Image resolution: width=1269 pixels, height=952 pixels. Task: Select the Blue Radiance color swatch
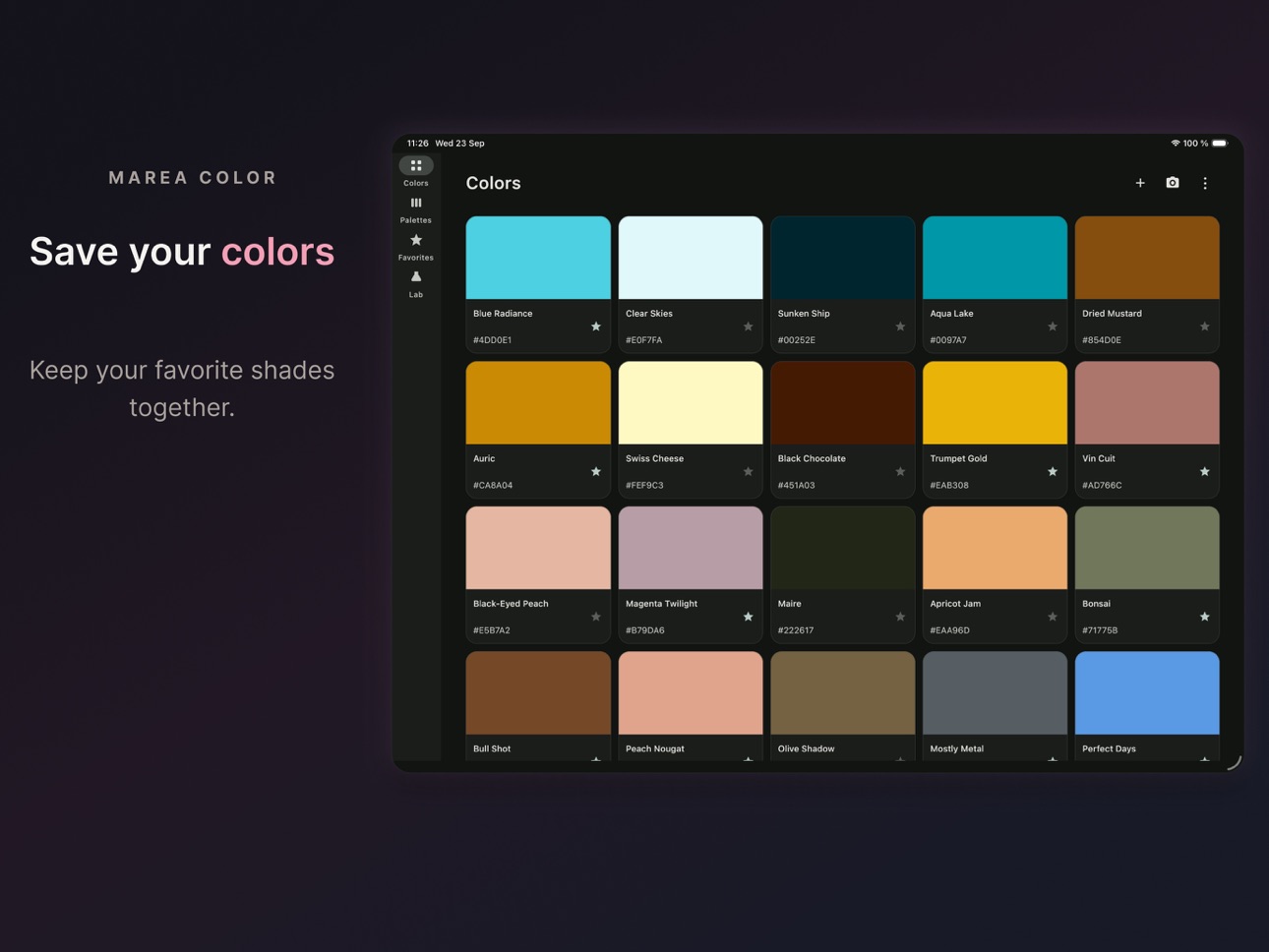click(538, 258)
